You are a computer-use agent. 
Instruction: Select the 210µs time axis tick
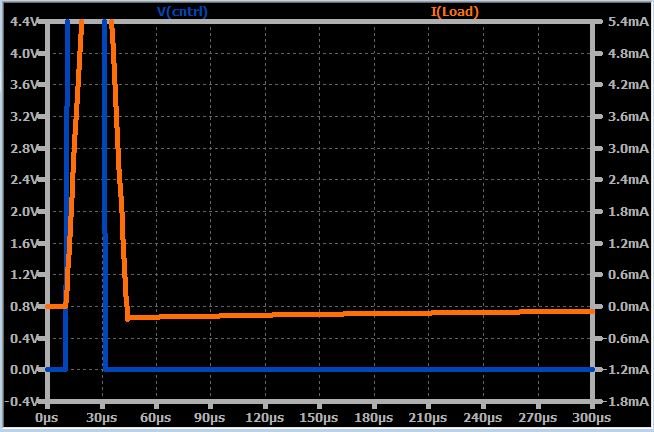point(430,416)
